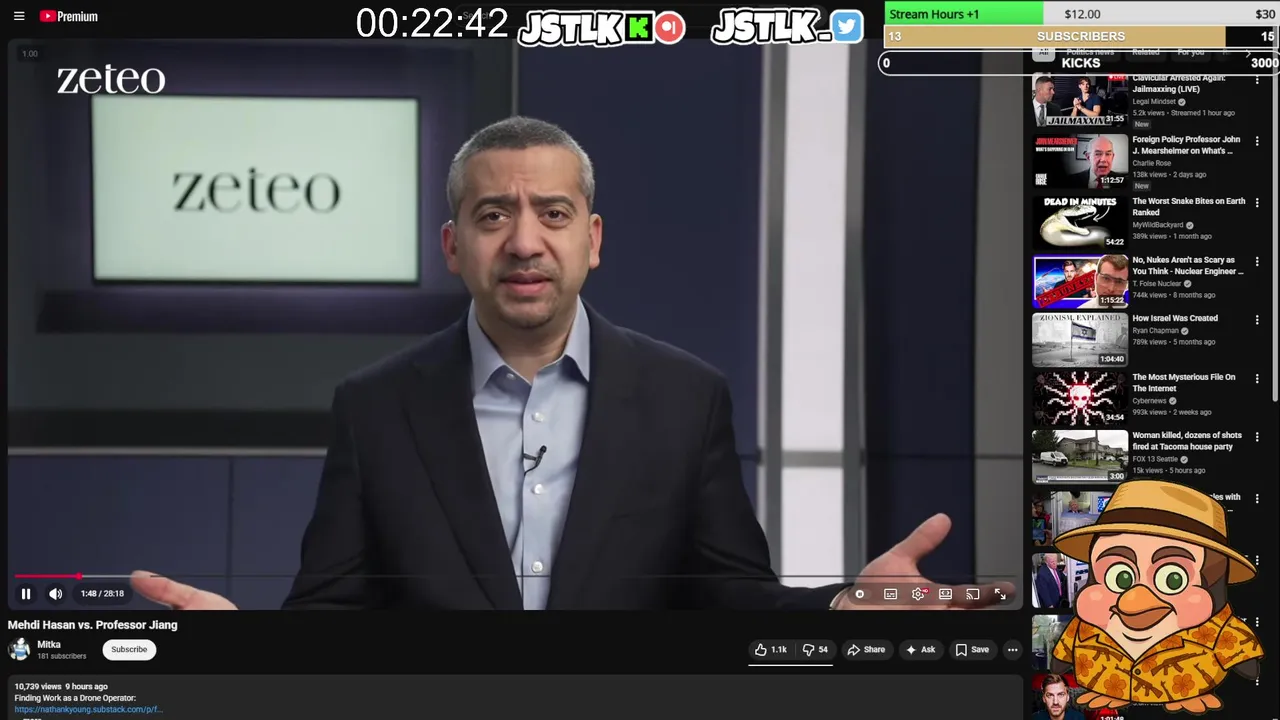Toggle autoplay switch in player controls

[x=859, y=594]
